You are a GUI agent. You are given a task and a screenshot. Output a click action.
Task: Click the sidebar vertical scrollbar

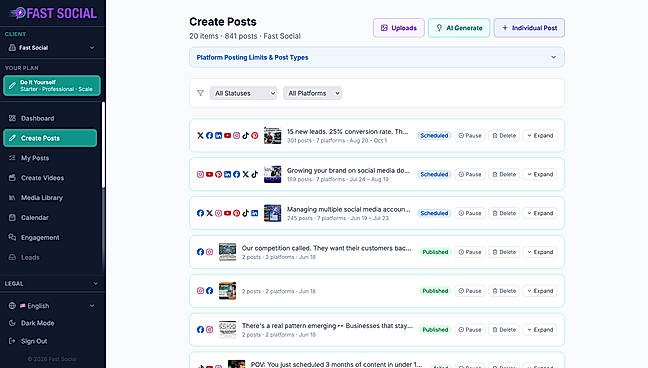point(103,145)
